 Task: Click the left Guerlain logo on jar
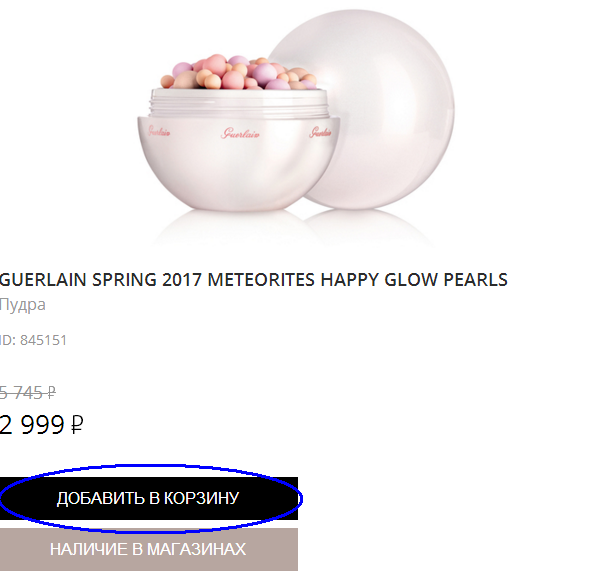click(159, 132)
